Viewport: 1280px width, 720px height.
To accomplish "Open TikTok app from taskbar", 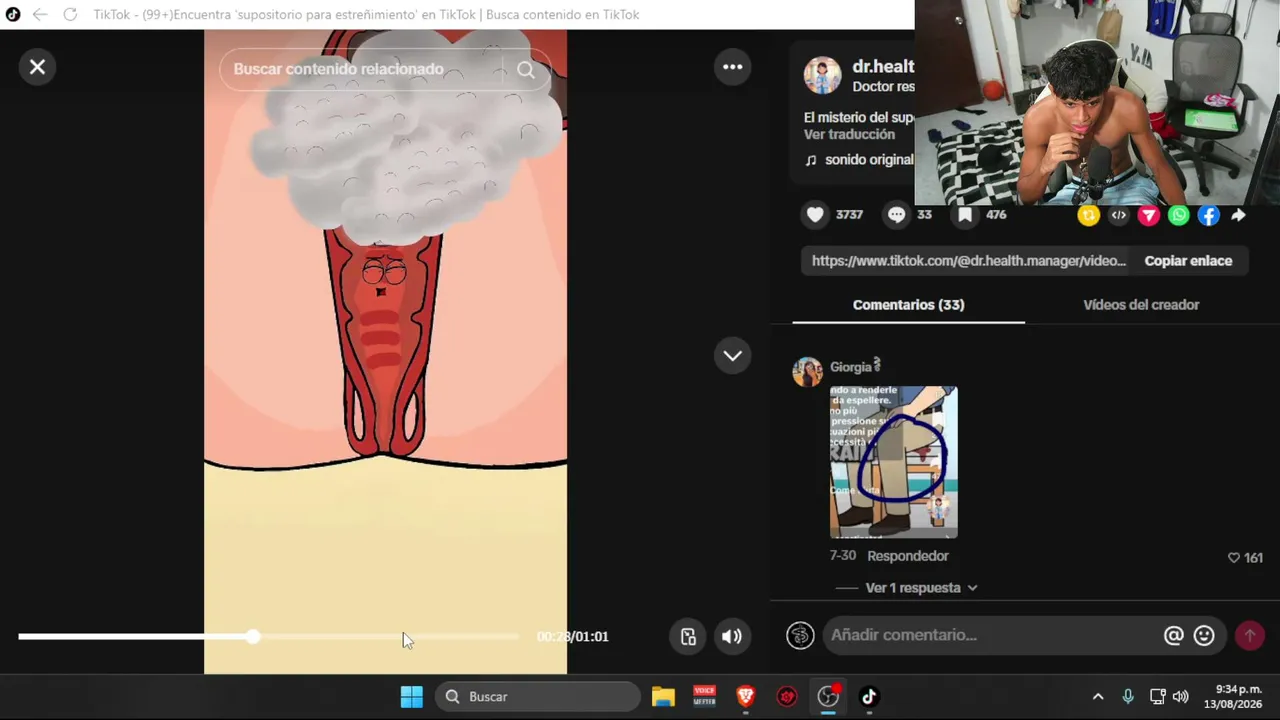I will coord(868,697).
